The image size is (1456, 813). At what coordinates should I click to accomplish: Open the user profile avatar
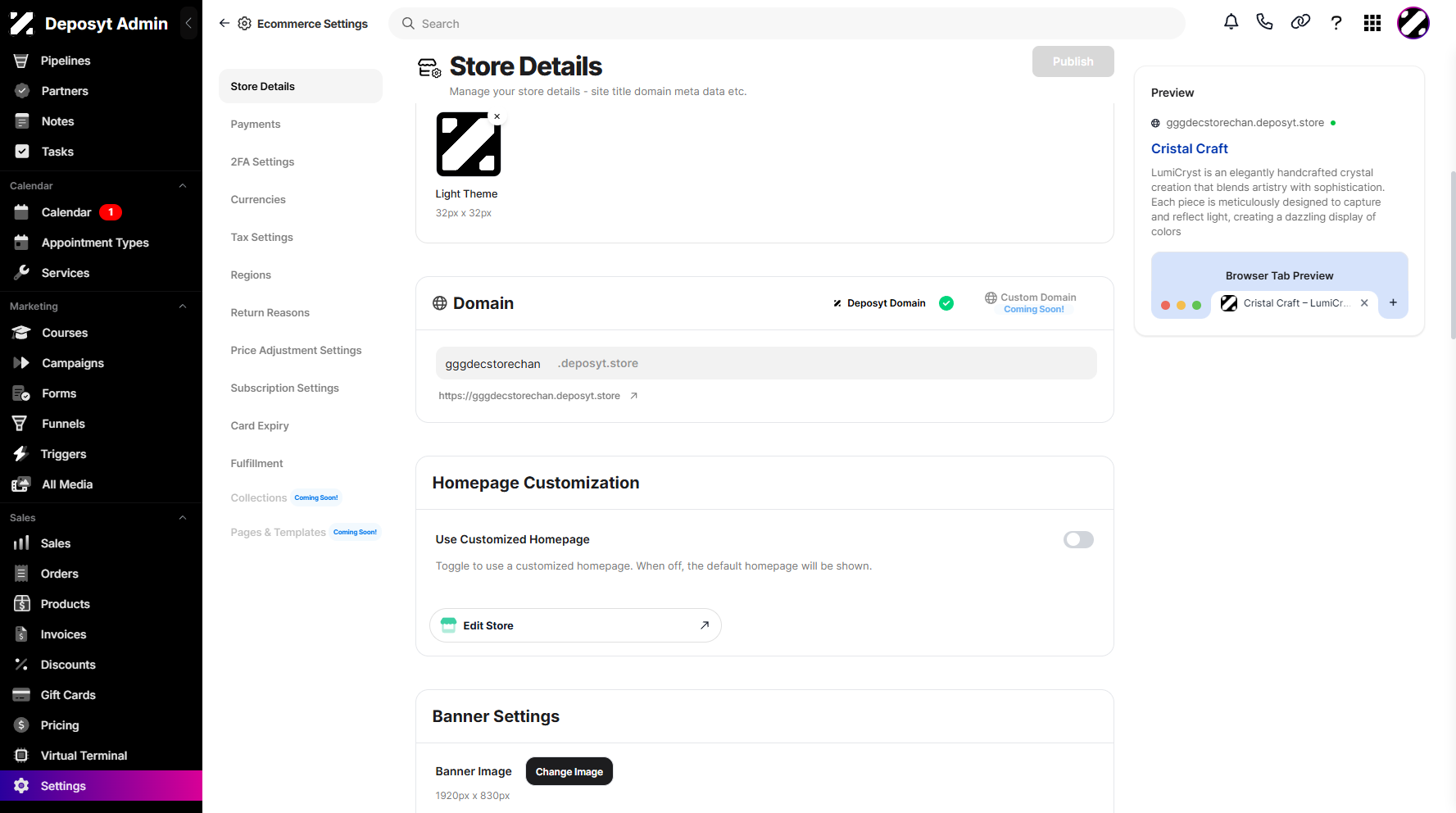(1413, 23)
